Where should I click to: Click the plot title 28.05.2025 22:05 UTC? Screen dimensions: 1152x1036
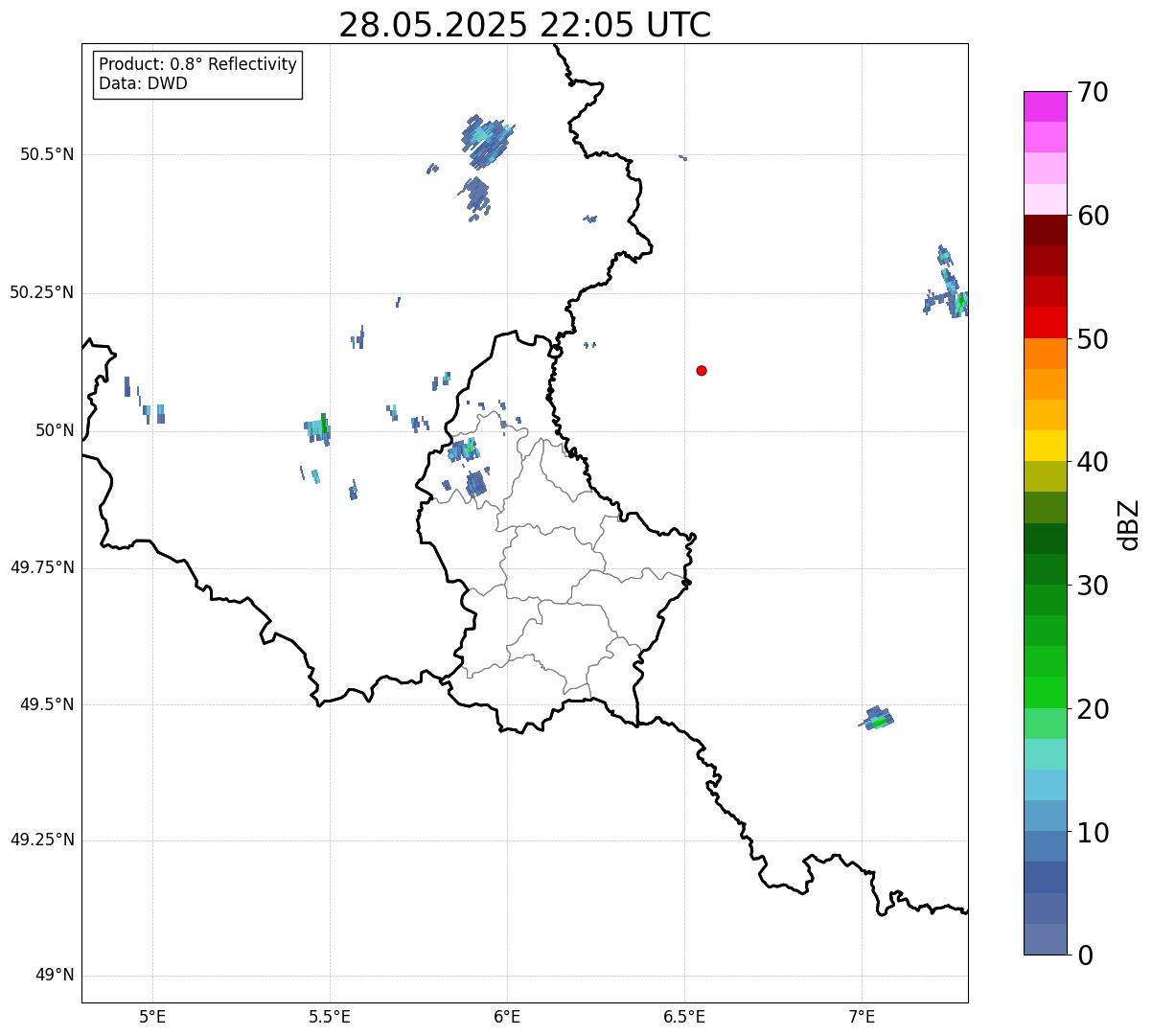[x=525, y=25]
